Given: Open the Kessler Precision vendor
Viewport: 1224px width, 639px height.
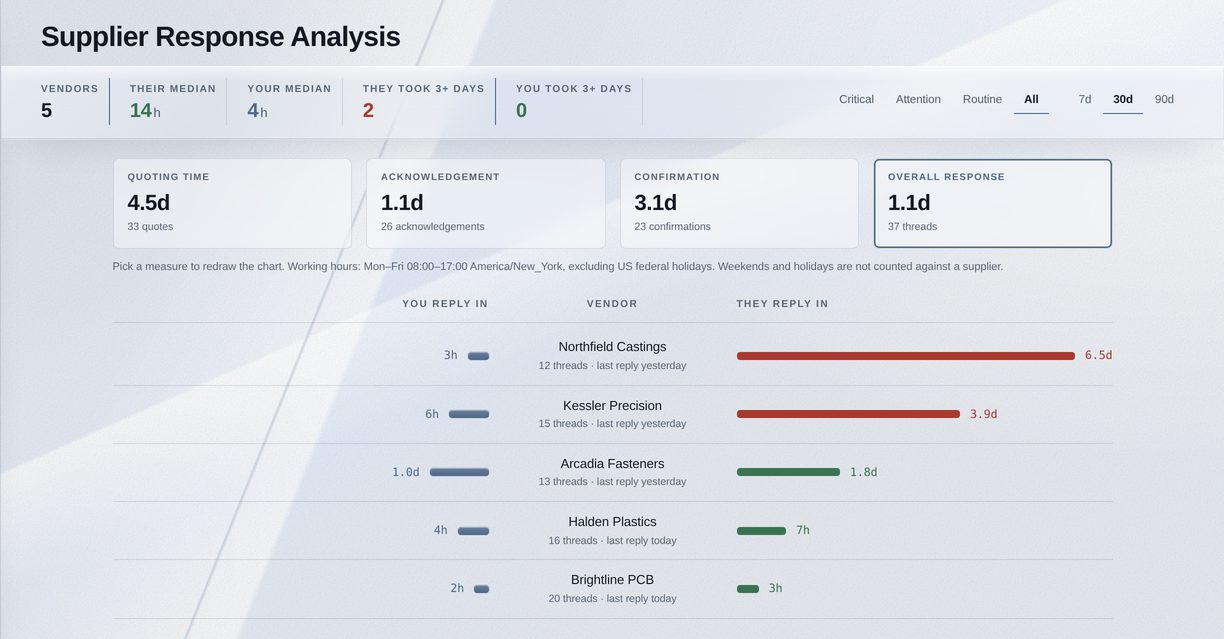Looking at the screenshot, I should (x=612, y=405).
